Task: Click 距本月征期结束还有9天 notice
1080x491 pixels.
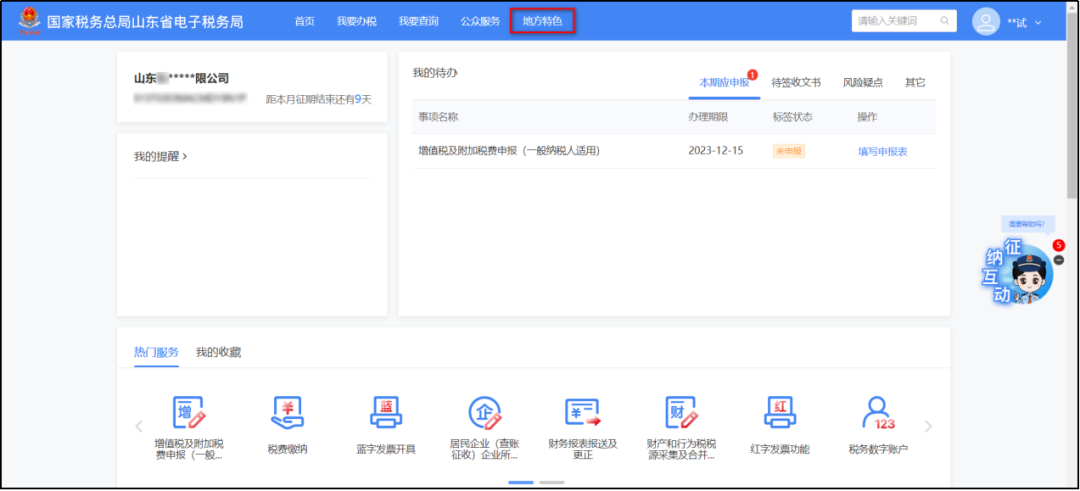Action: [x=318, y=99]
